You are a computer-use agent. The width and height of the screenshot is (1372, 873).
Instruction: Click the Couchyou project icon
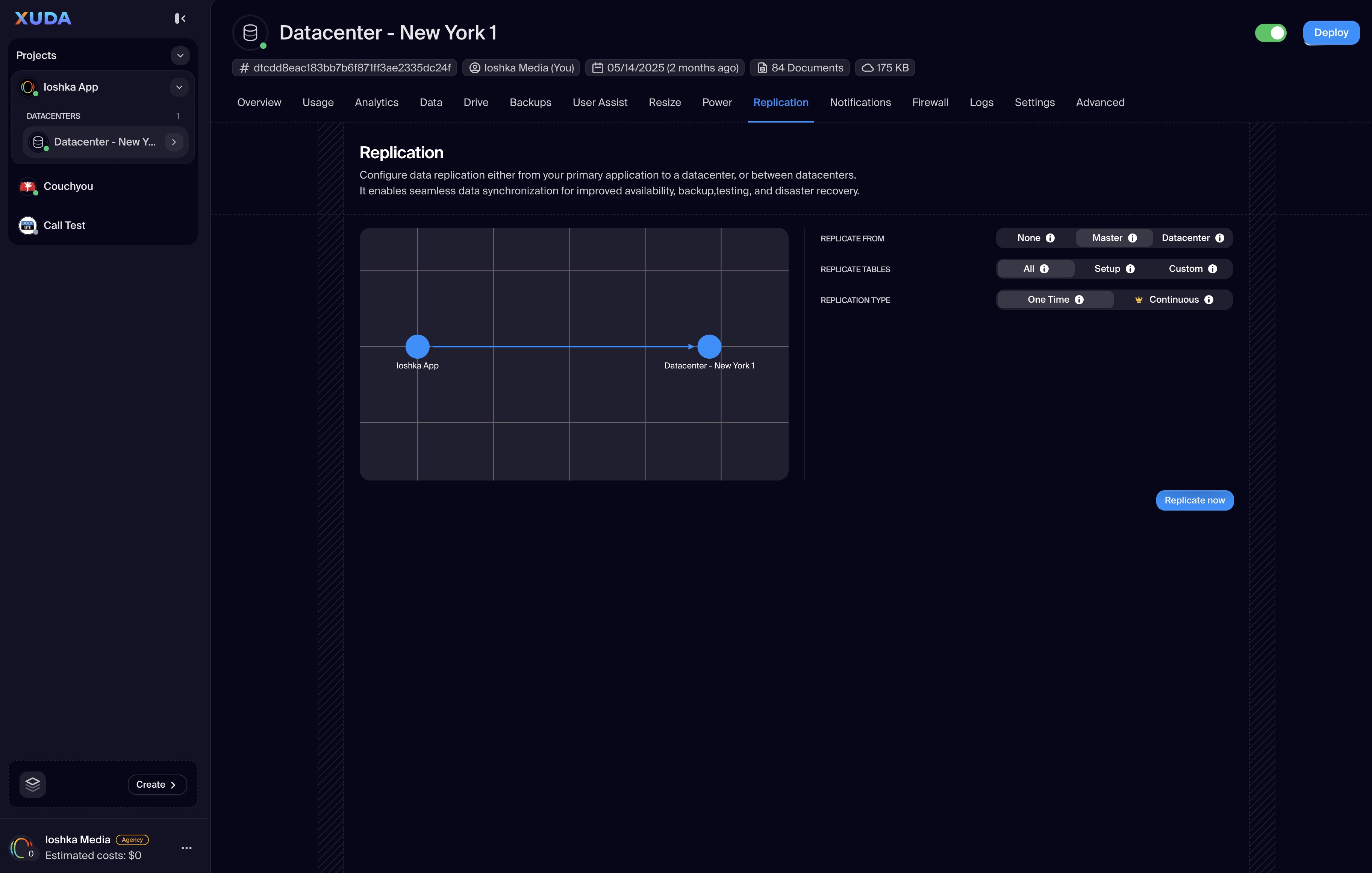click(27, 186)
